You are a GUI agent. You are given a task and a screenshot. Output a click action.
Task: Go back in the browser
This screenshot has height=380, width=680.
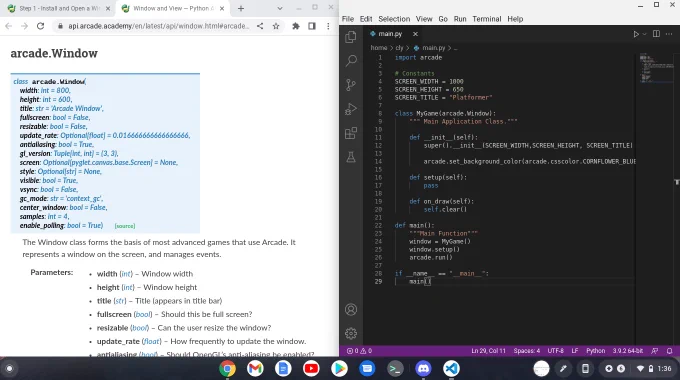point(9,26)
